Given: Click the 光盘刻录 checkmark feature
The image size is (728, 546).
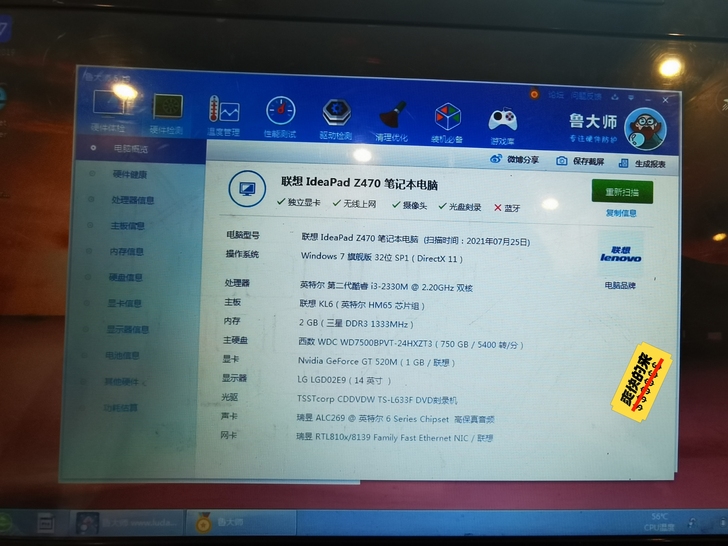Looking at the screenshot, I should click(x=460, y=207).
